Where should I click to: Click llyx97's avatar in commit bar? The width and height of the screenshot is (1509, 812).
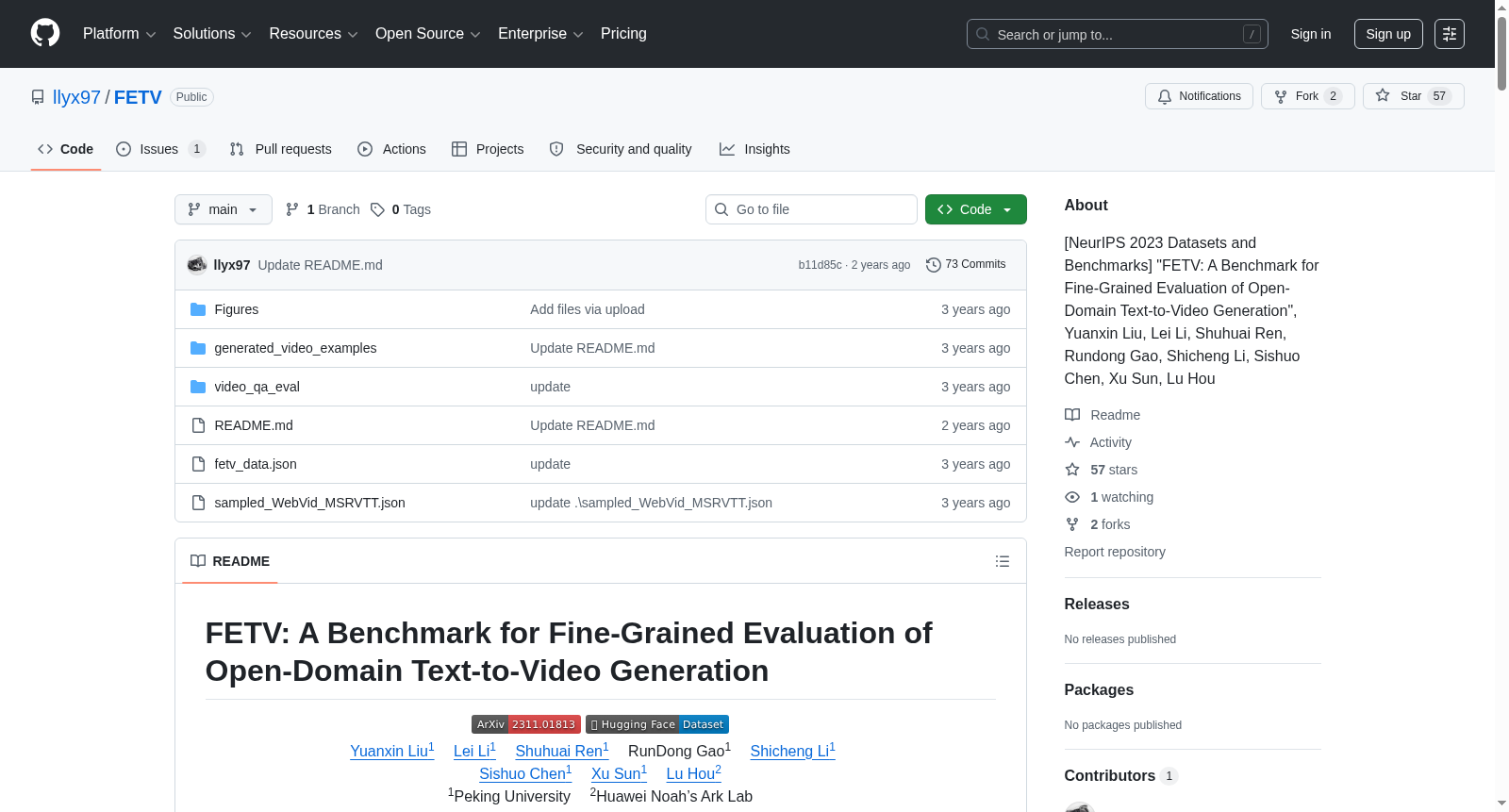point(197,265)
